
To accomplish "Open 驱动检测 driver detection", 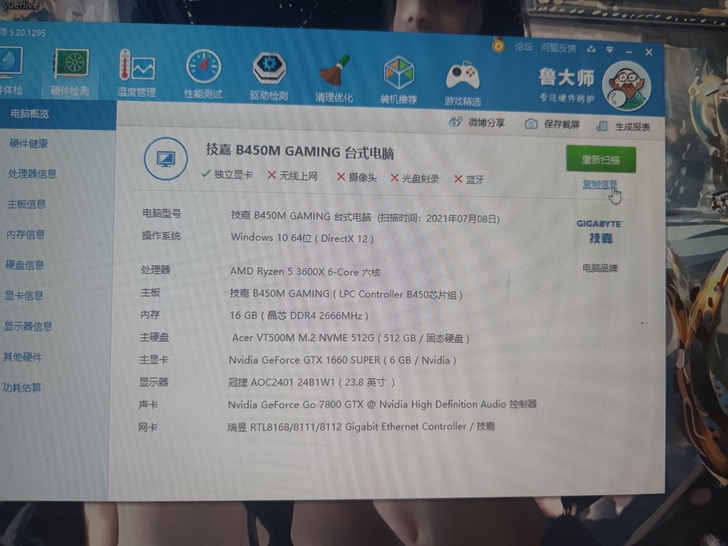I will [x=269, y=77].
